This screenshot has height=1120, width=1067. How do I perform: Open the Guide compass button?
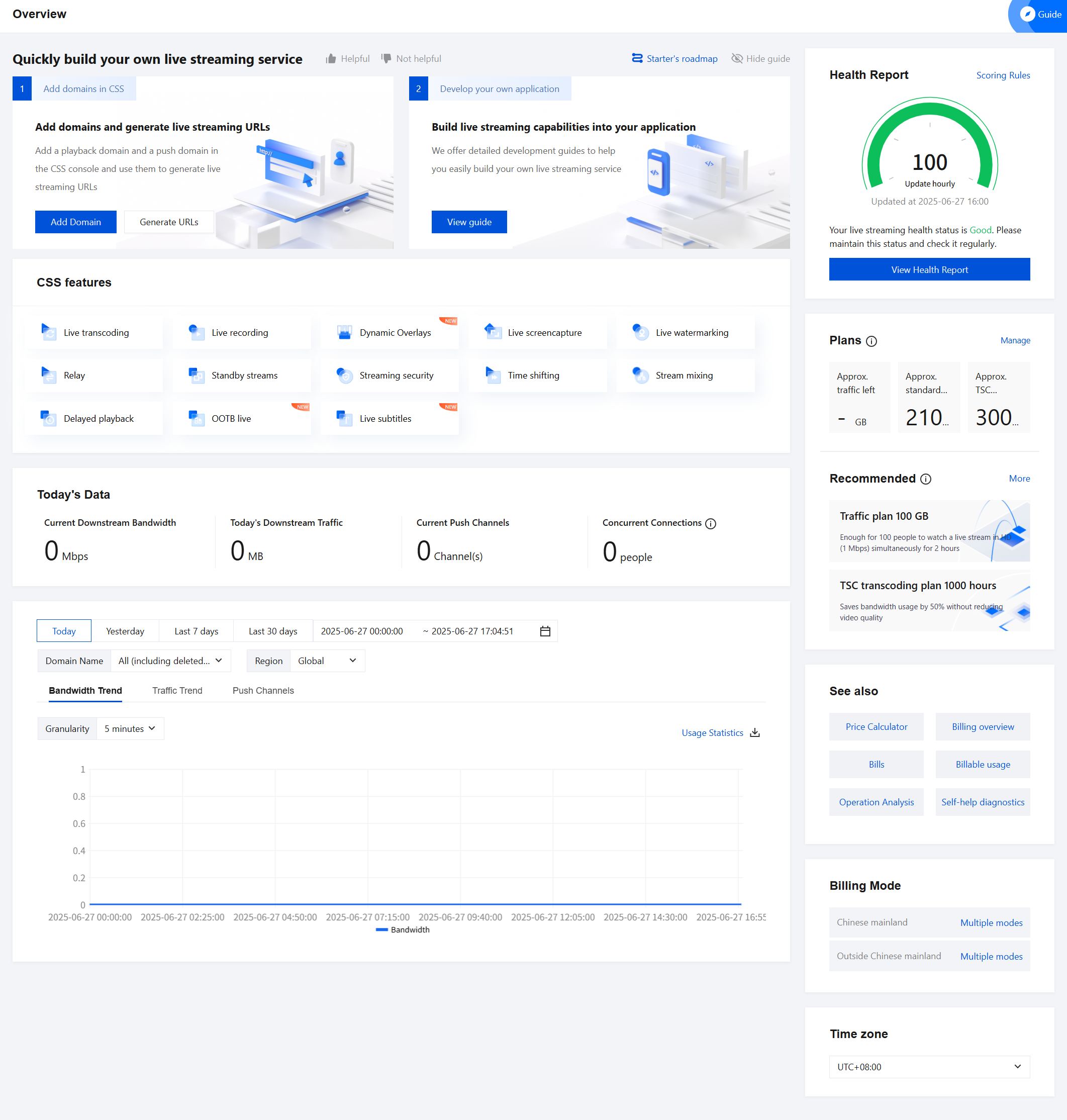[1027, 14]
